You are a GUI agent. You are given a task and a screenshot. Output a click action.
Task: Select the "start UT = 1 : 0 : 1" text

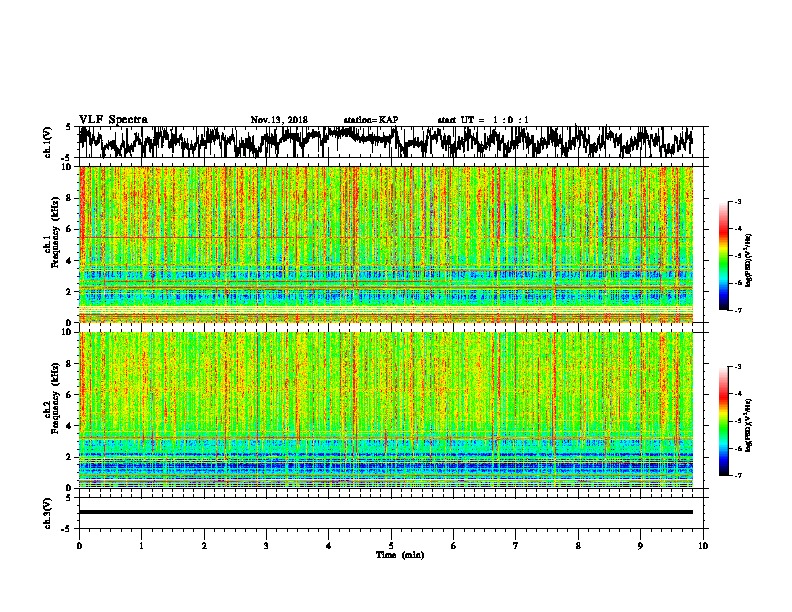(483, 120)
